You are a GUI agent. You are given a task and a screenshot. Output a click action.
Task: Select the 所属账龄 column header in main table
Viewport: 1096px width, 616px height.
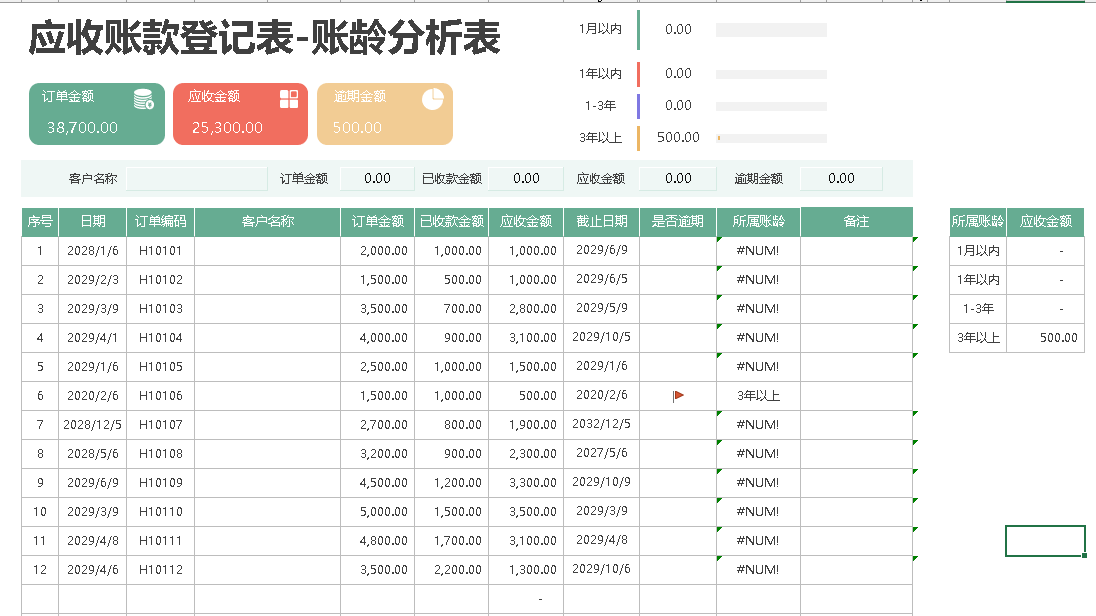click(x=758, y=222)
